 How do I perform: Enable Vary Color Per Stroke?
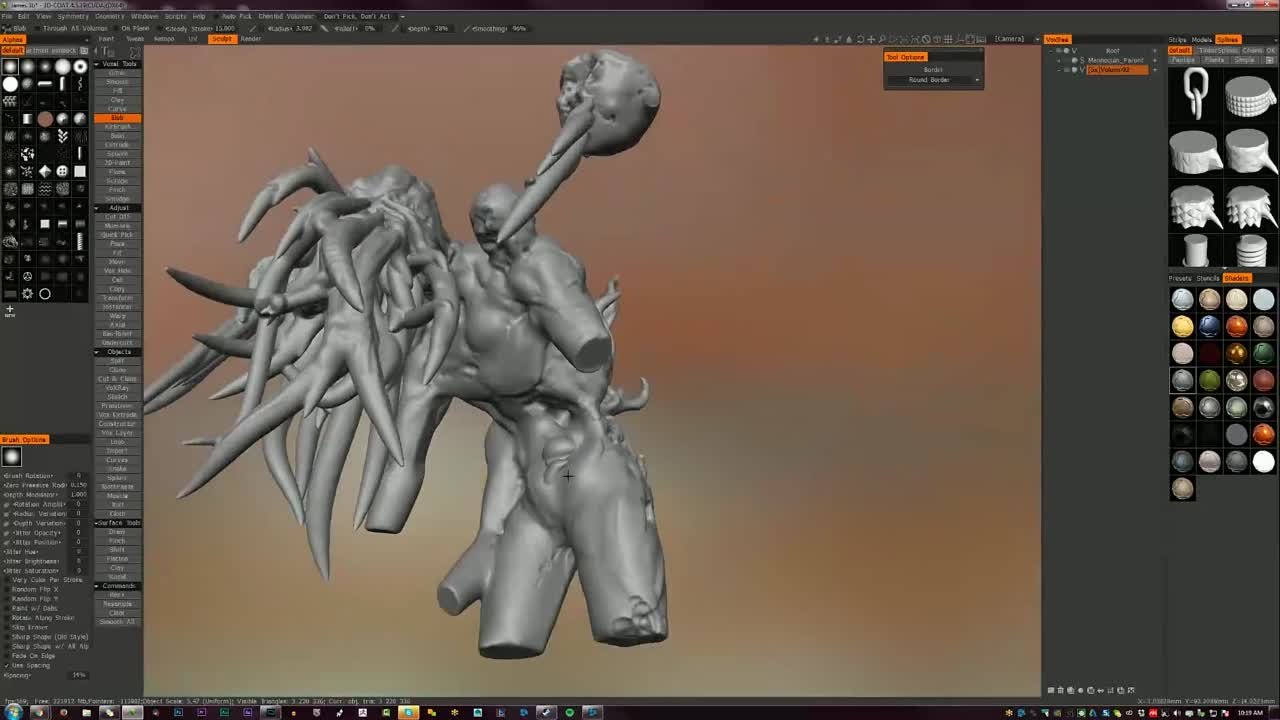click(x=7, y=580)
